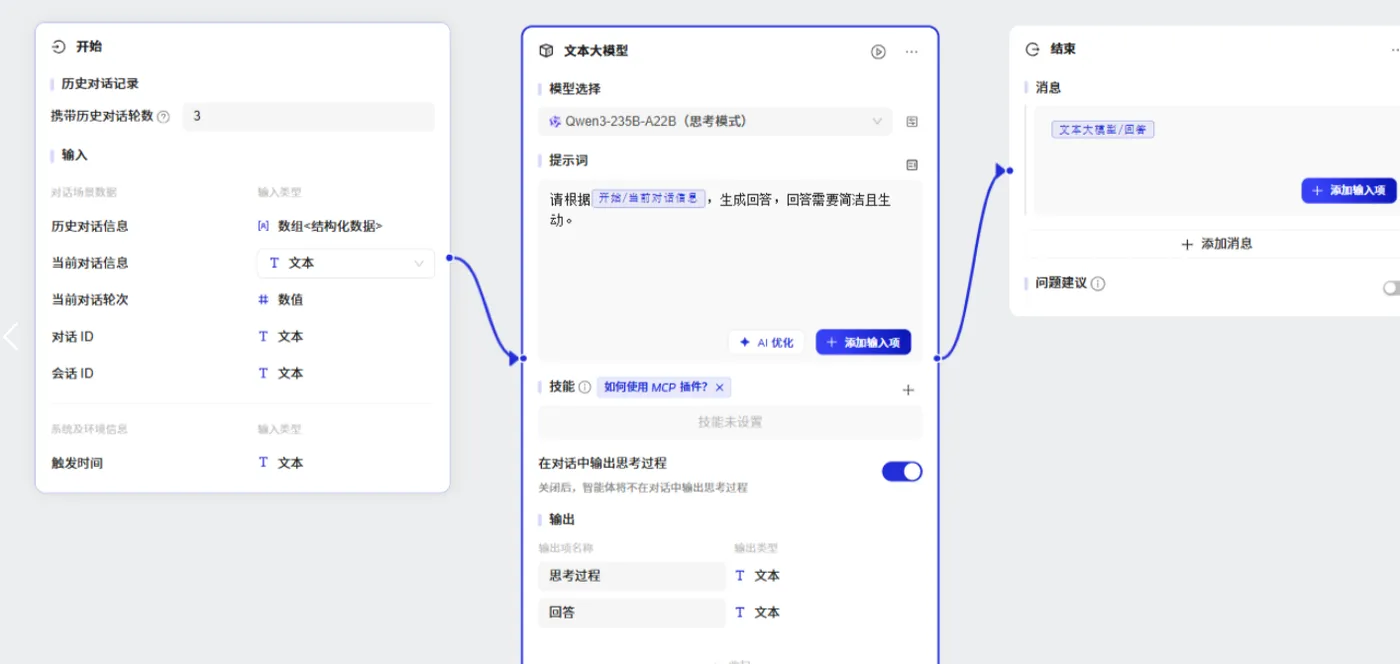Click the text type icon of 思考过程 output

(x=740, y=575)
